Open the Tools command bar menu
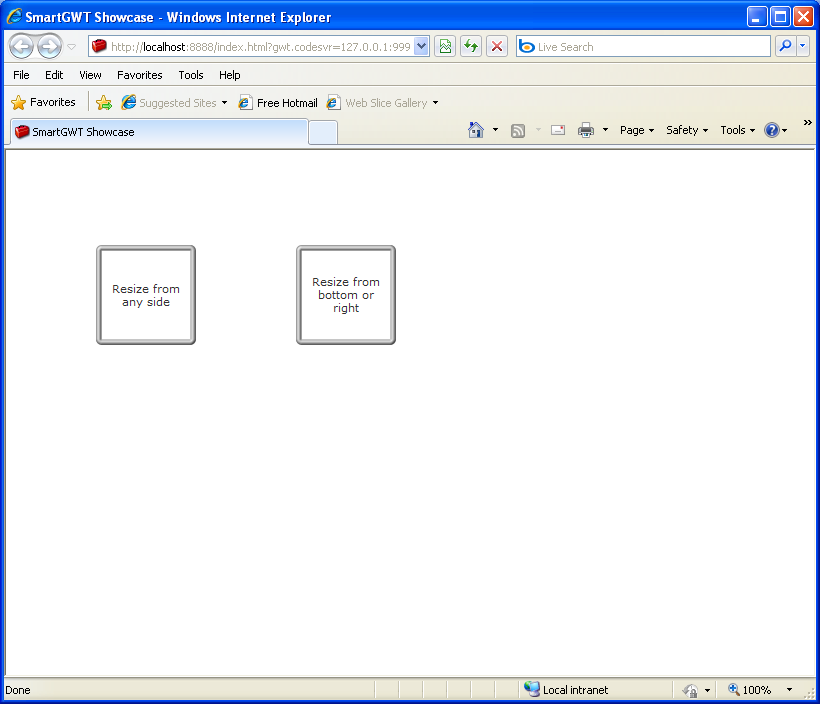The width and height of the screenshot is (820, 704). (x=737, y=130)
